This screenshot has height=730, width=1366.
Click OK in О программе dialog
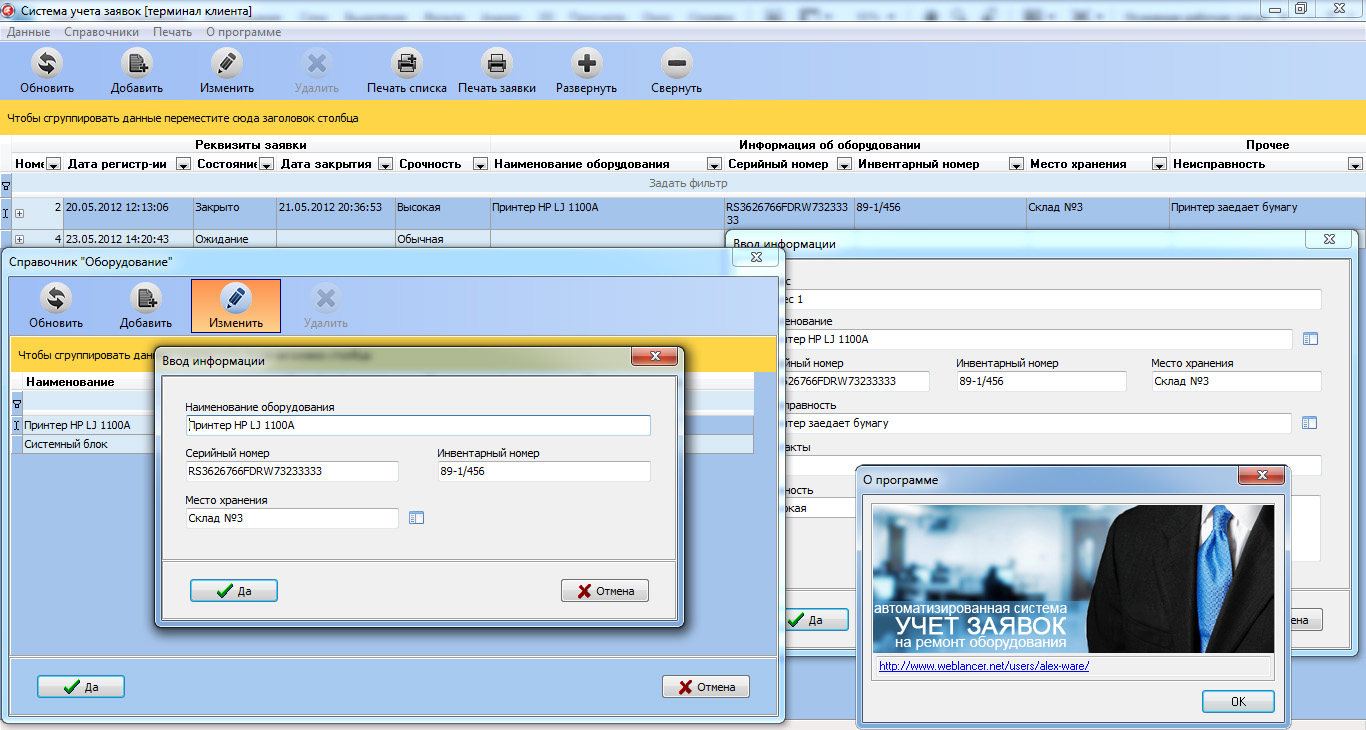pos(1238,702)
